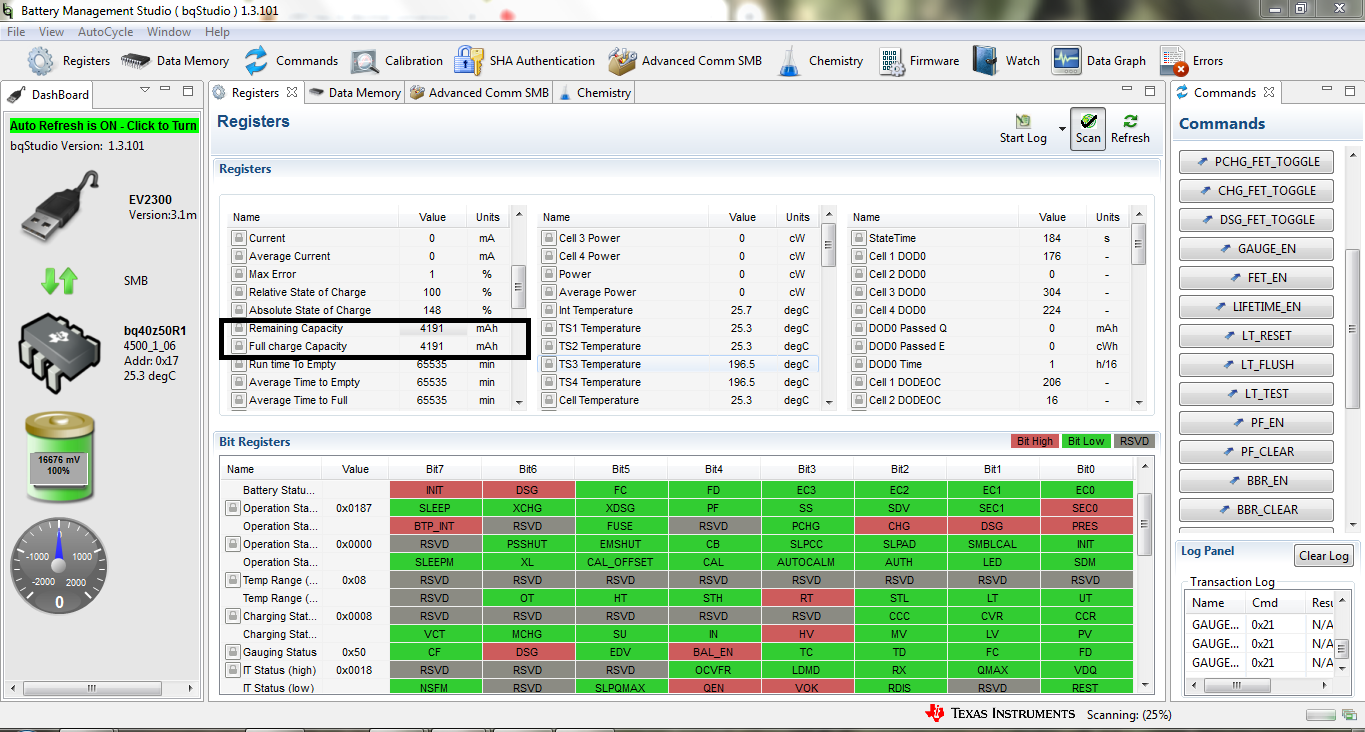Open the View menu
This screenshot has height=732, width=1365.
[51, 32]
